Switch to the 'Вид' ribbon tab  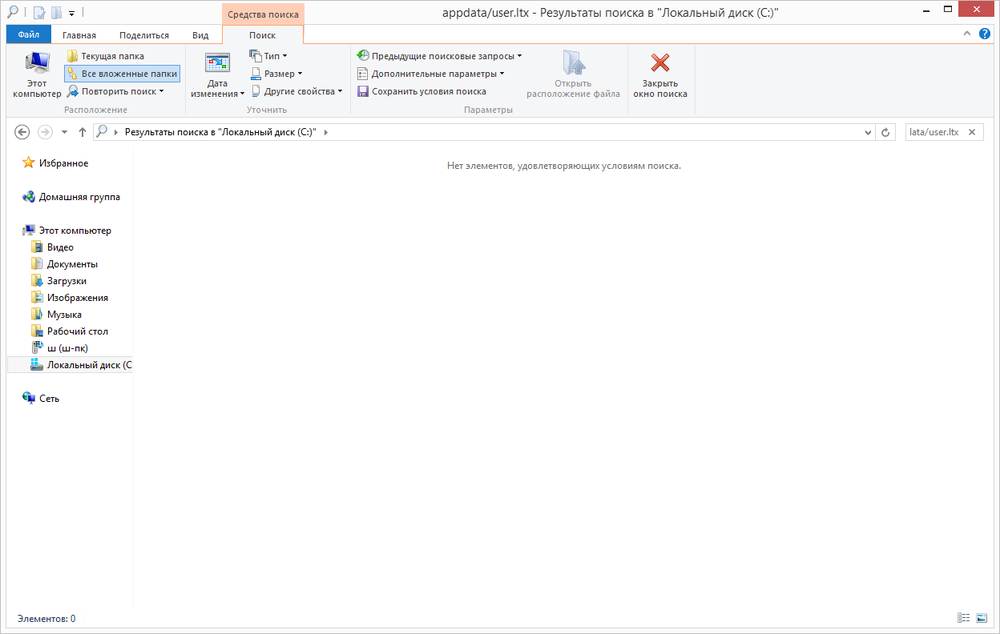coord(200,34)
